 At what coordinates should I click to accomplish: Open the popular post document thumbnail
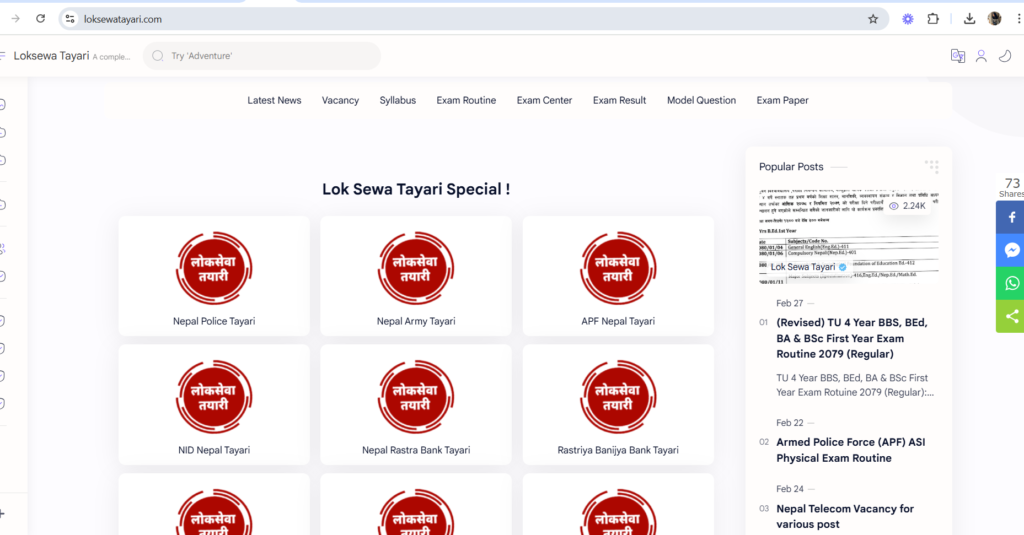[848, 237]
